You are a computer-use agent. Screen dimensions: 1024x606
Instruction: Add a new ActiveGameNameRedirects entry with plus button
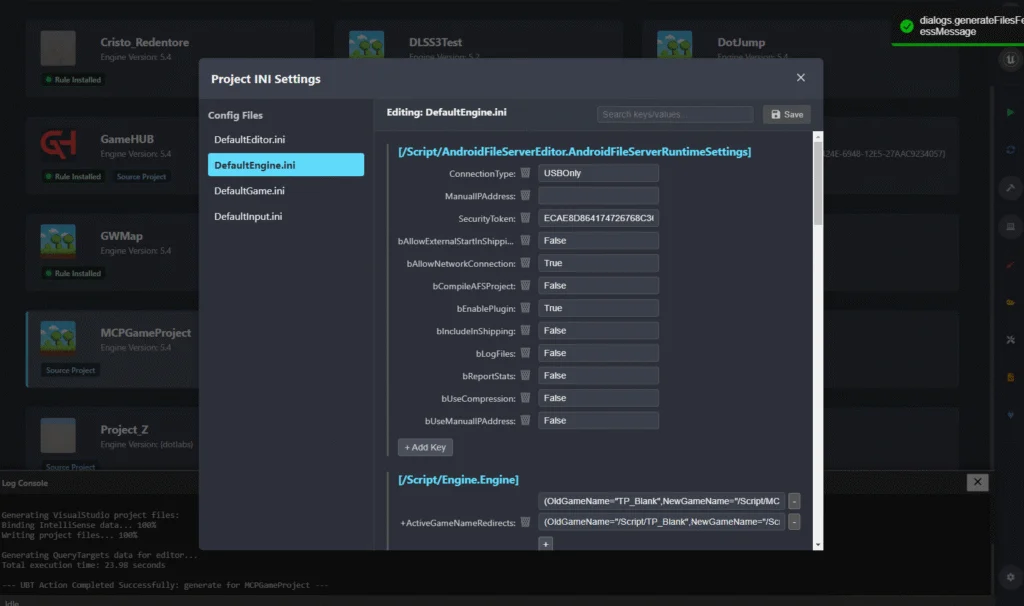pyautogui.click(x=545, y=544)
